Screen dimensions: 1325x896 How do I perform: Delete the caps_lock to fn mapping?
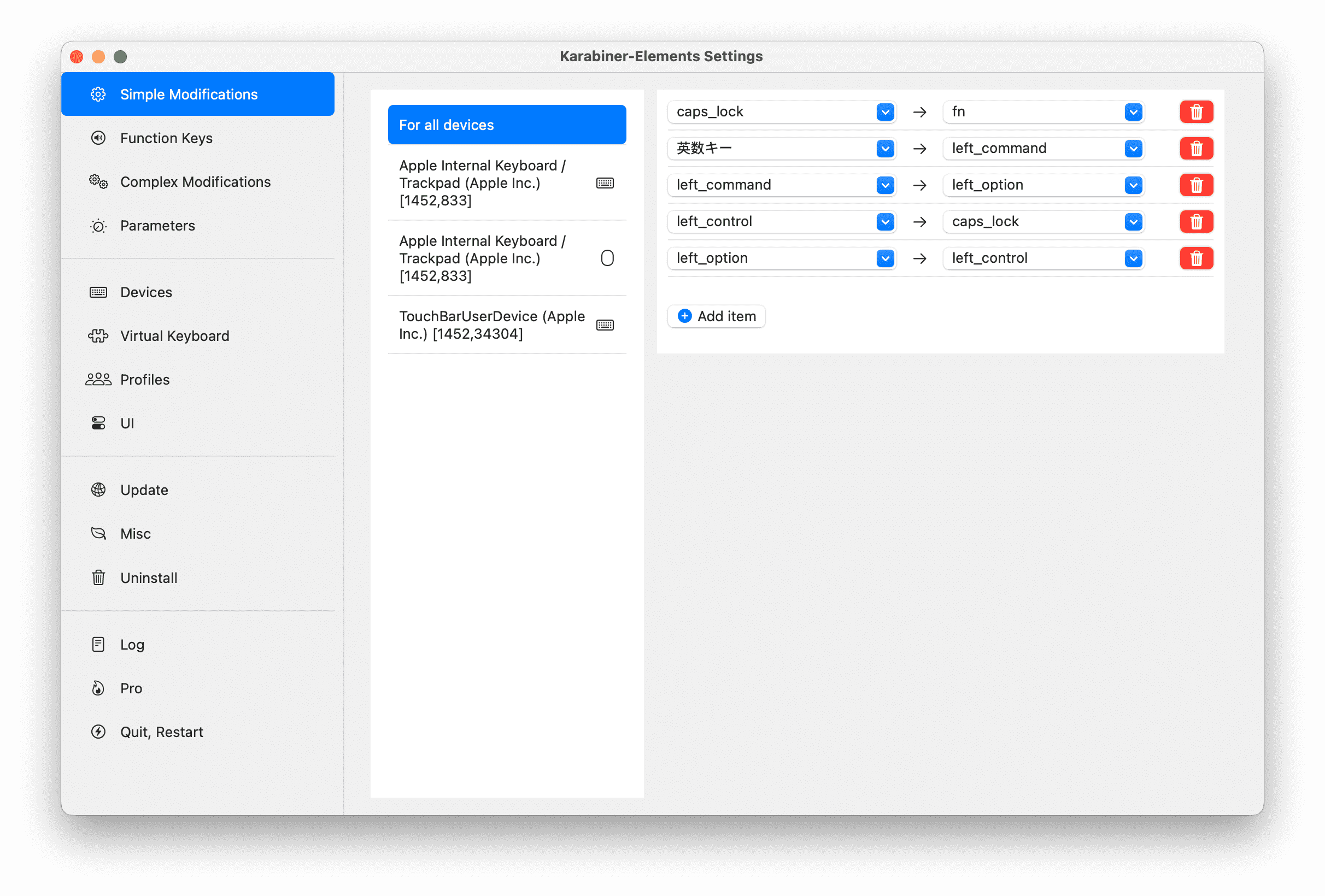click(x=1196, y=111)
